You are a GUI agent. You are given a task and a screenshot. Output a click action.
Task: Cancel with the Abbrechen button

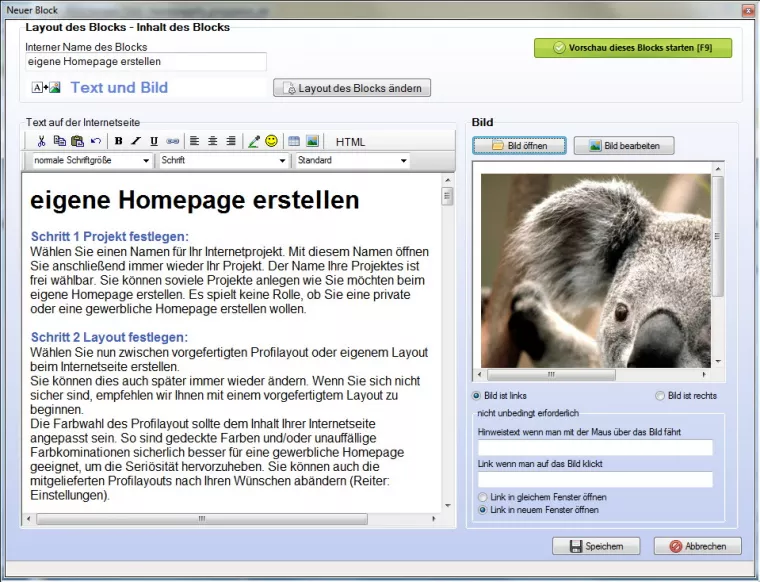point(697,546)
